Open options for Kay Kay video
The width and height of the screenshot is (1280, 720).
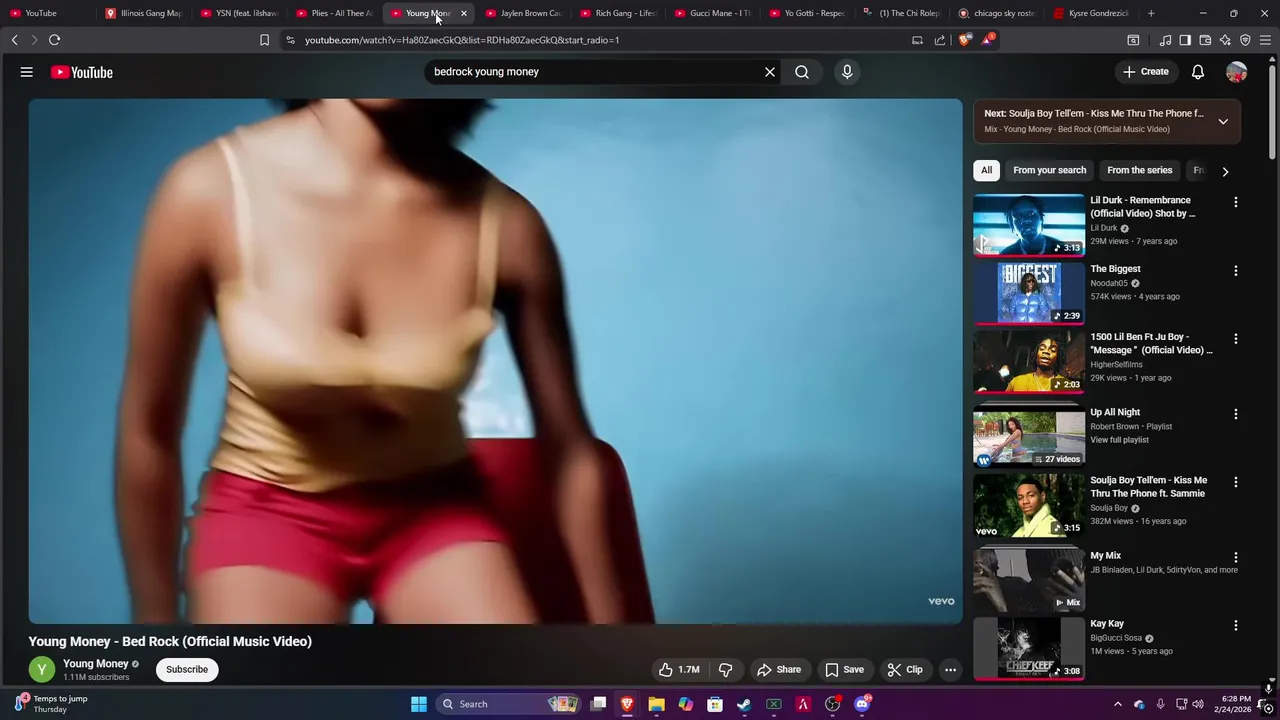tap(1236, 625)
